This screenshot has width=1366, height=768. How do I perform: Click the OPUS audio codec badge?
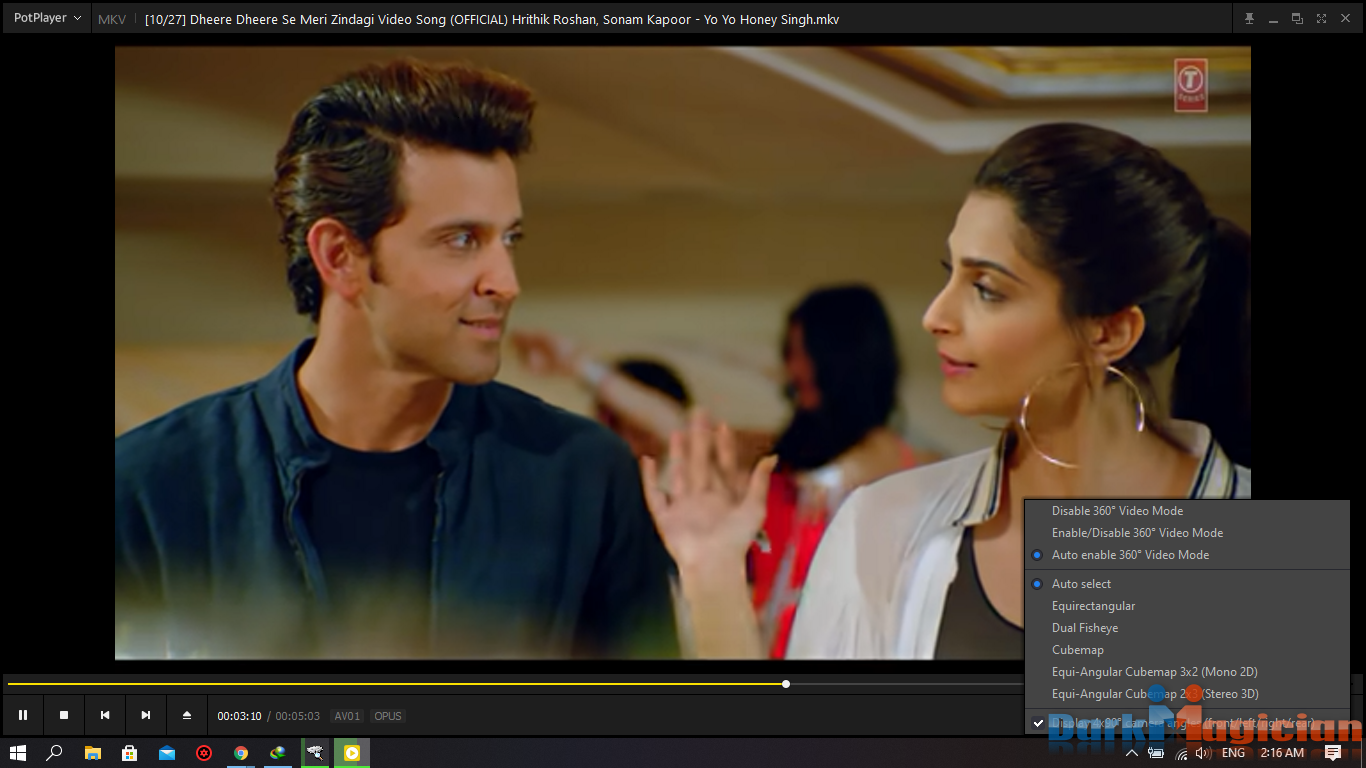coord(387,716)
